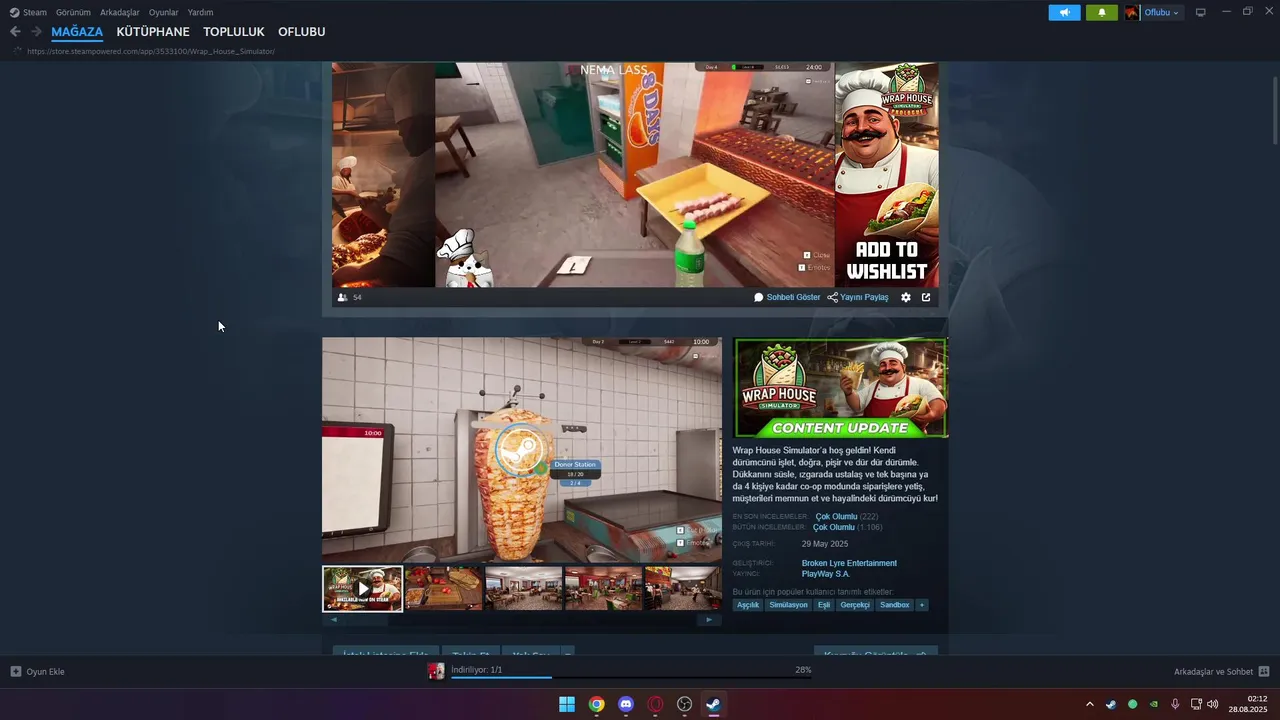Click the downloading game icon in status bar
Image resolution: width=1280 pixels, height=720 pixels.
pos(436,671)
